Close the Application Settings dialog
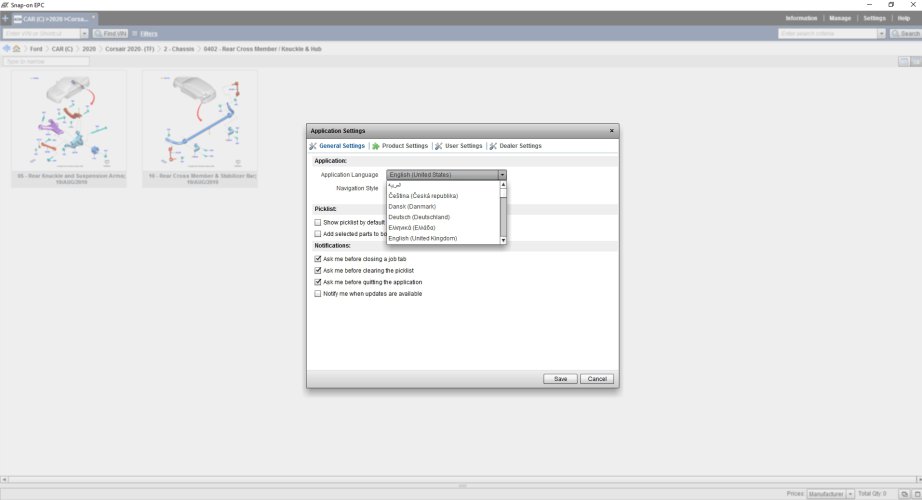The height and width of the screenshot is (500, 922). [612, 131]
